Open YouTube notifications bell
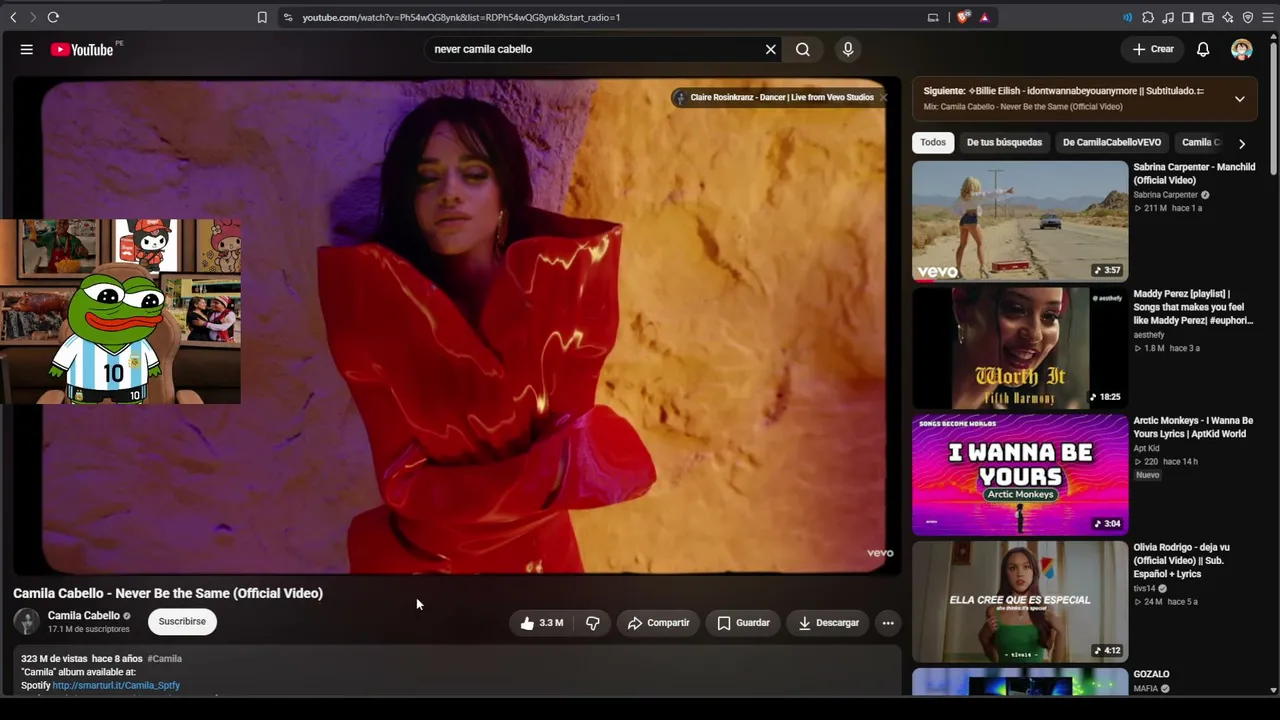The image size is (1280, 720). pos(1203,49)
